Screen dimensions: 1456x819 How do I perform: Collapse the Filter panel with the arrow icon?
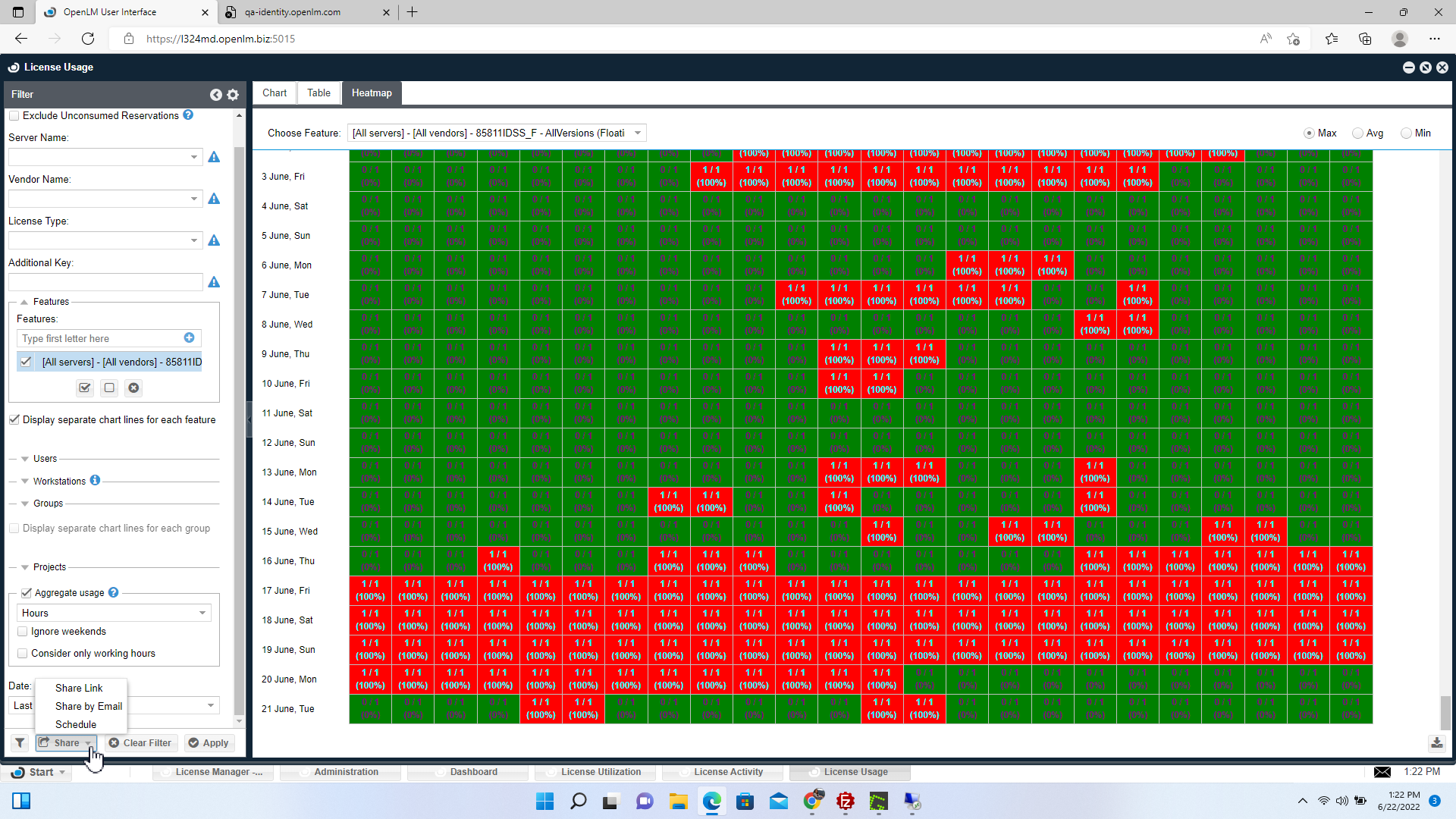pyautogui.click(x=216, y=95)
